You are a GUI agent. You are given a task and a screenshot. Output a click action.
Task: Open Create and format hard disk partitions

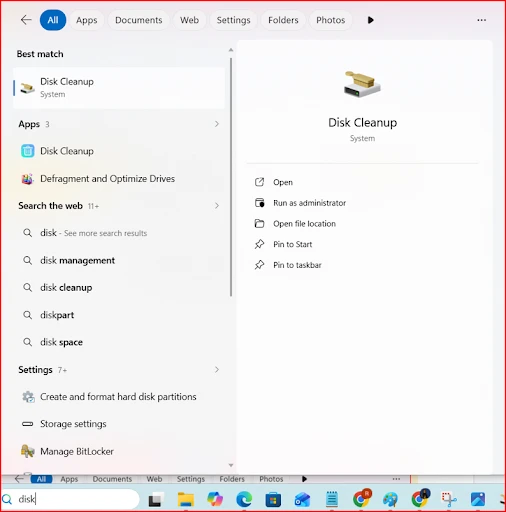[119, 397]
